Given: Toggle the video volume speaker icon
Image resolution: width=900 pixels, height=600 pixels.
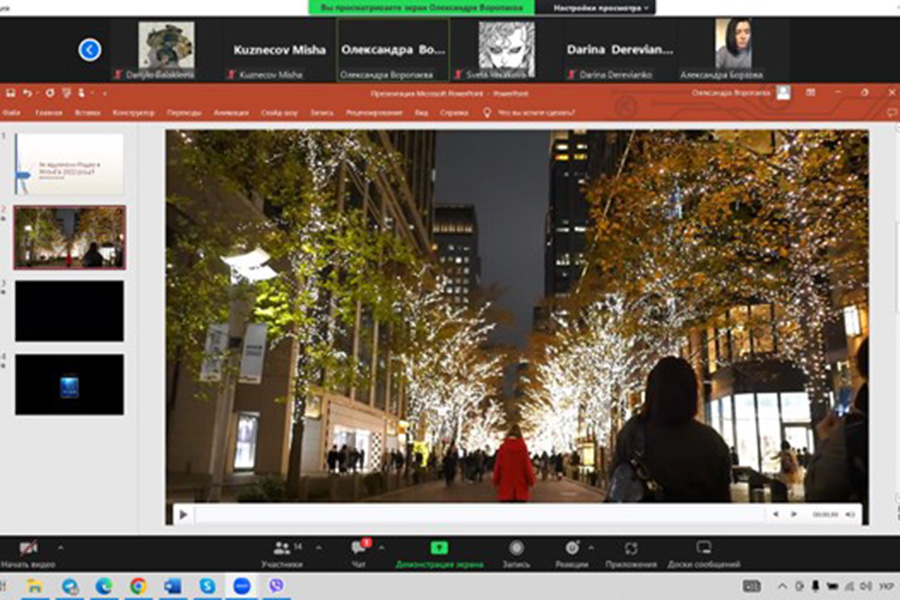Looking at the screenshot, I should (x=850, y=514).
